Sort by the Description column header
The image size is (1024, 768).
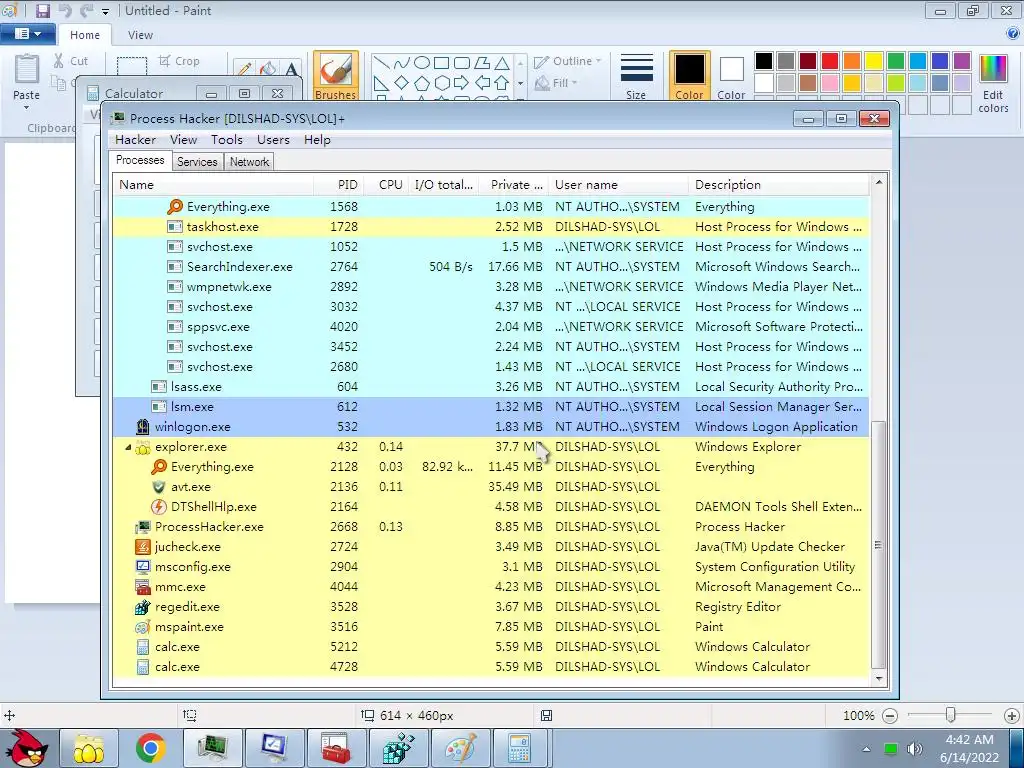pyautogui.click(x=778, y=185)
